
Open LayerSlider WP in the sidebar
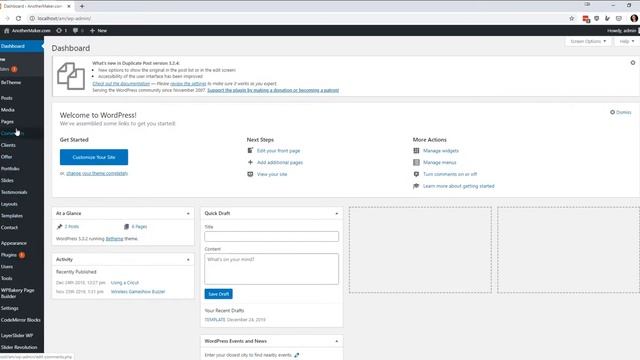pyautogui.click(x=22, y=336)
